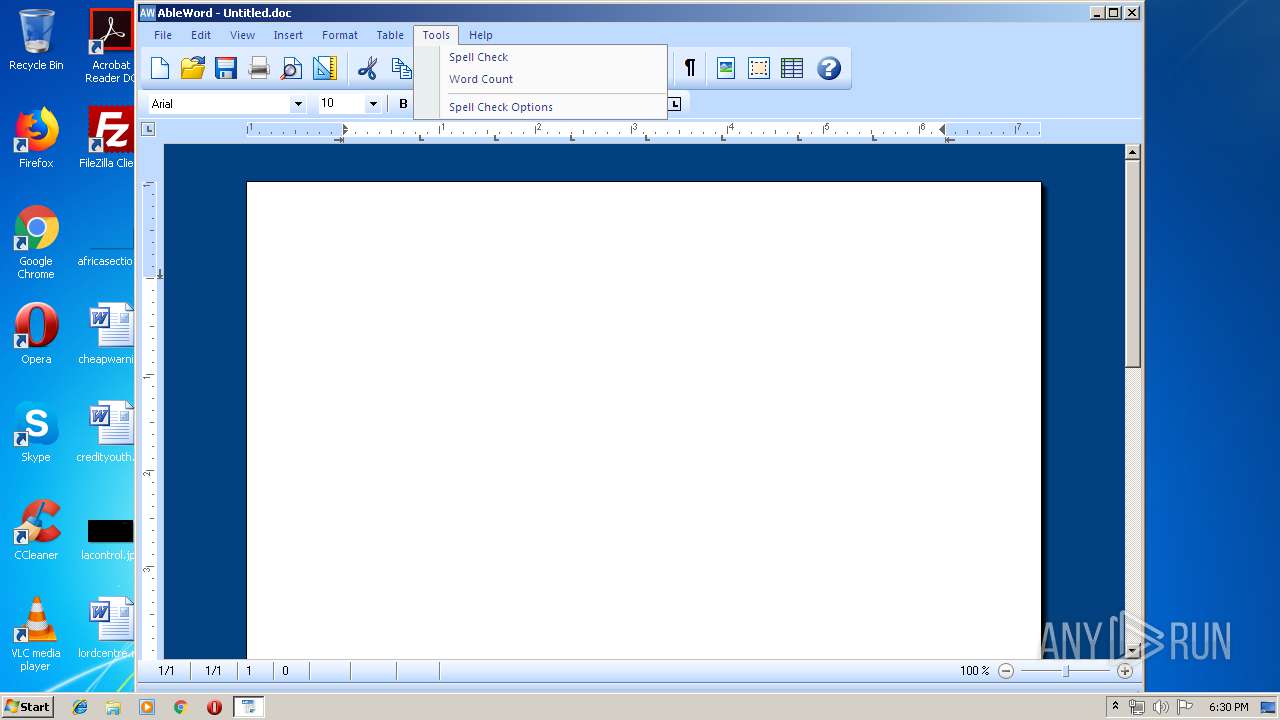Select the Skype desktop shortcut

point(36,432)
